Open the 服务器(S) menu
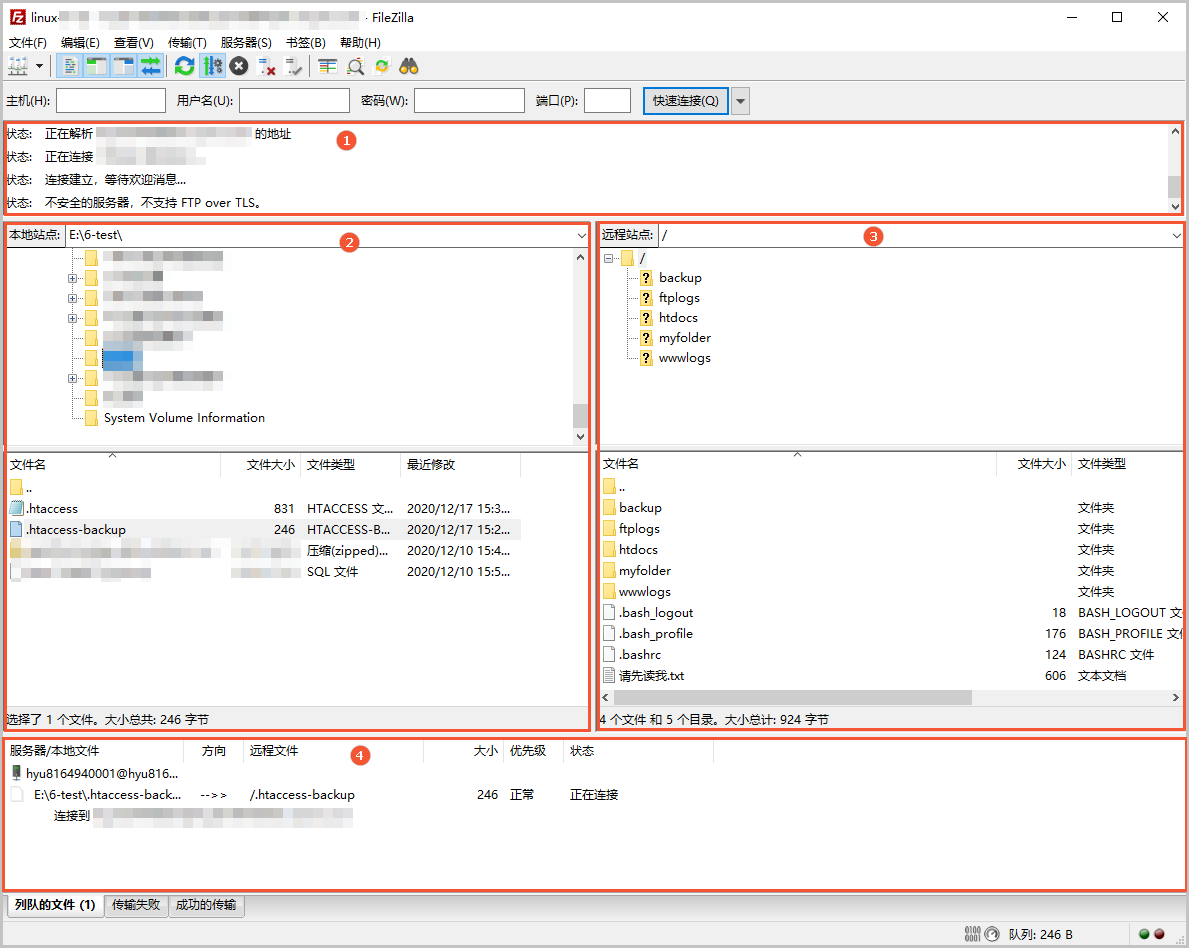This screenshot has height=948, width=1189. [246, 42]
